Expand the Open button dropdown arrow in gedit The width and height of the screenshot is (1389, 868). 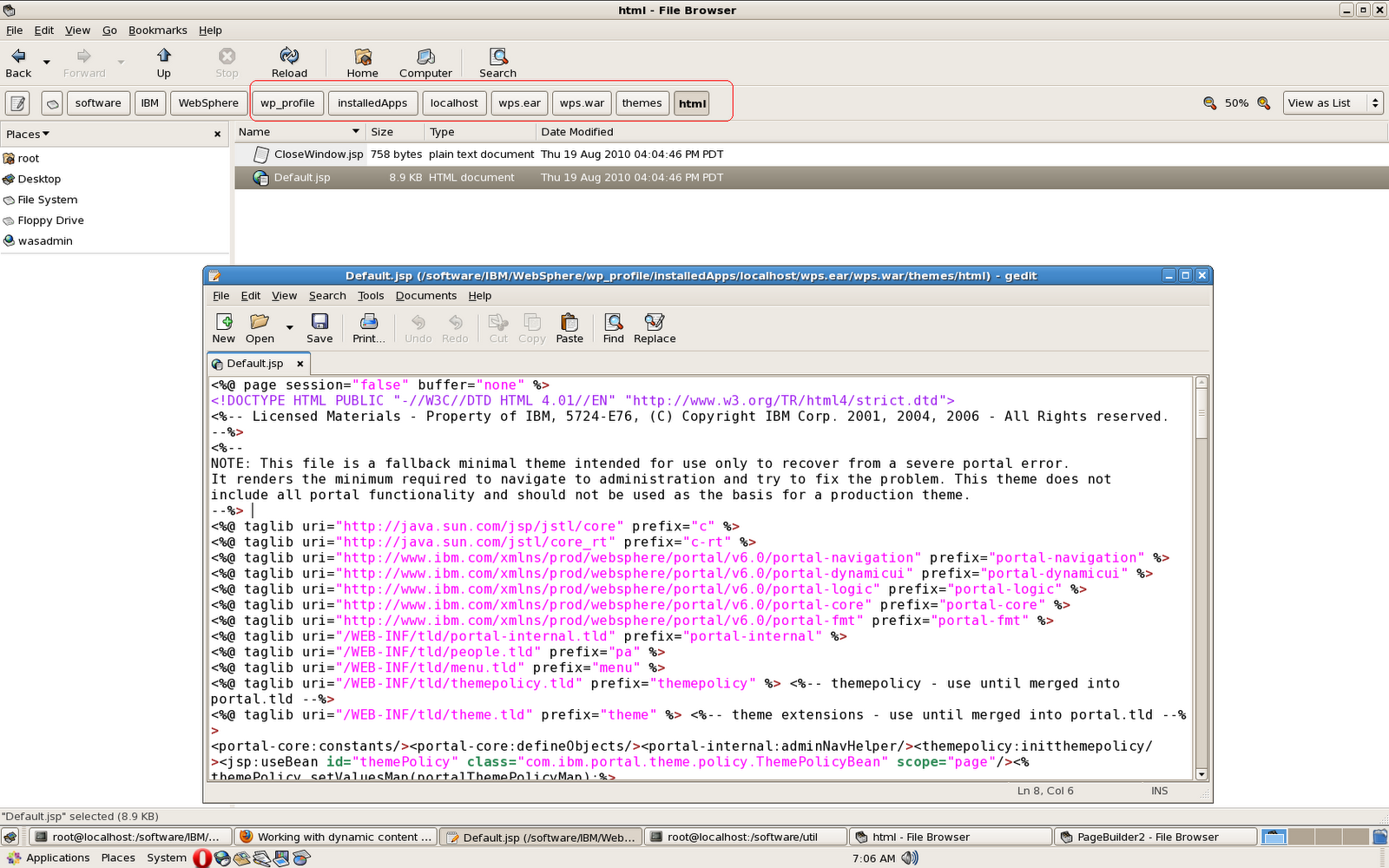point(288,327)
